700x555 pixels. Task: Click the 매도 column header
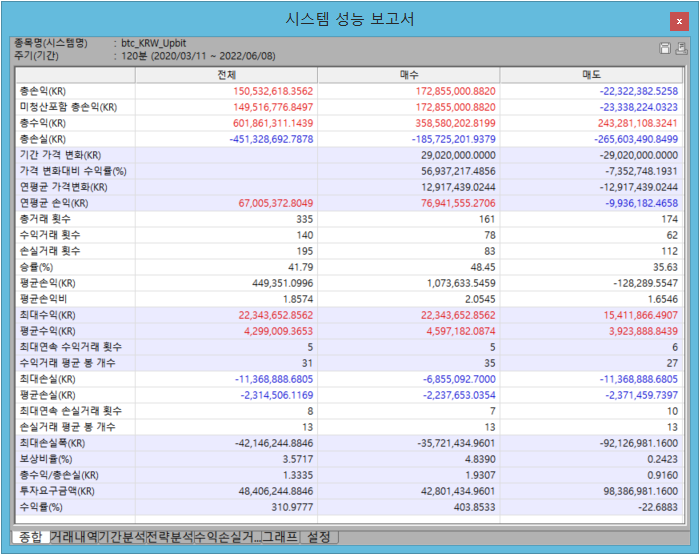pos(592,75)
